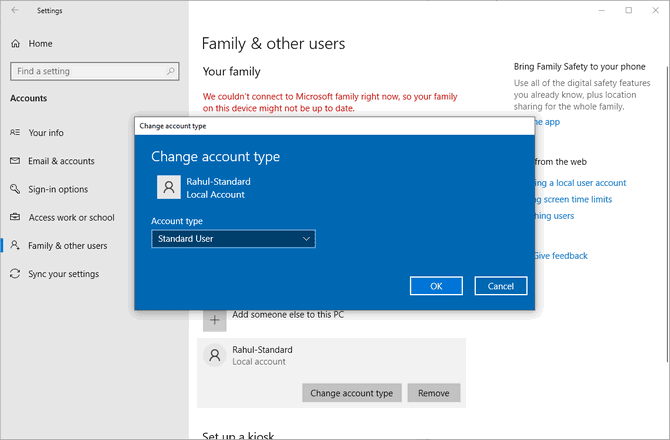This screenshot has width=670, height=440.
Task: Click the plus icon to add someone else
Action: [x=214, y=319]
